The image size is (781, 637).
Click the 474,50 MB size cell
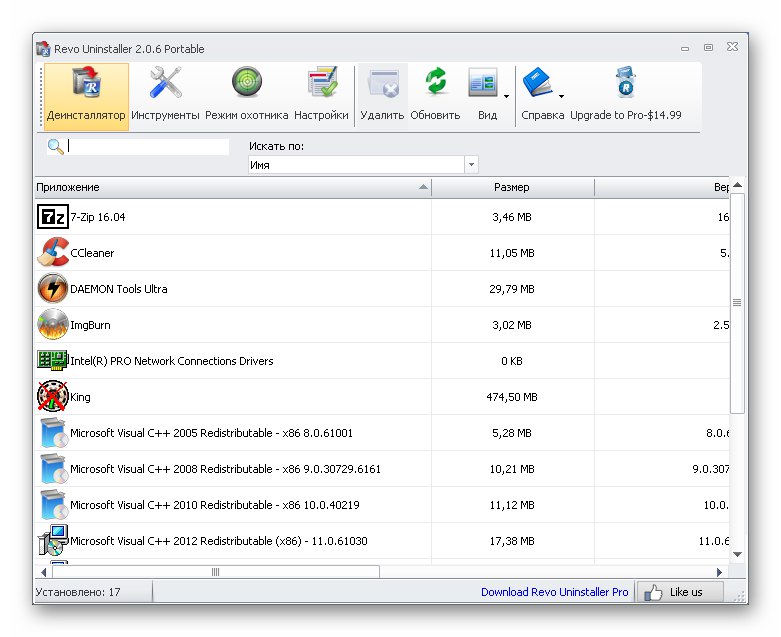pyautogui.click(x=512, y=397)
